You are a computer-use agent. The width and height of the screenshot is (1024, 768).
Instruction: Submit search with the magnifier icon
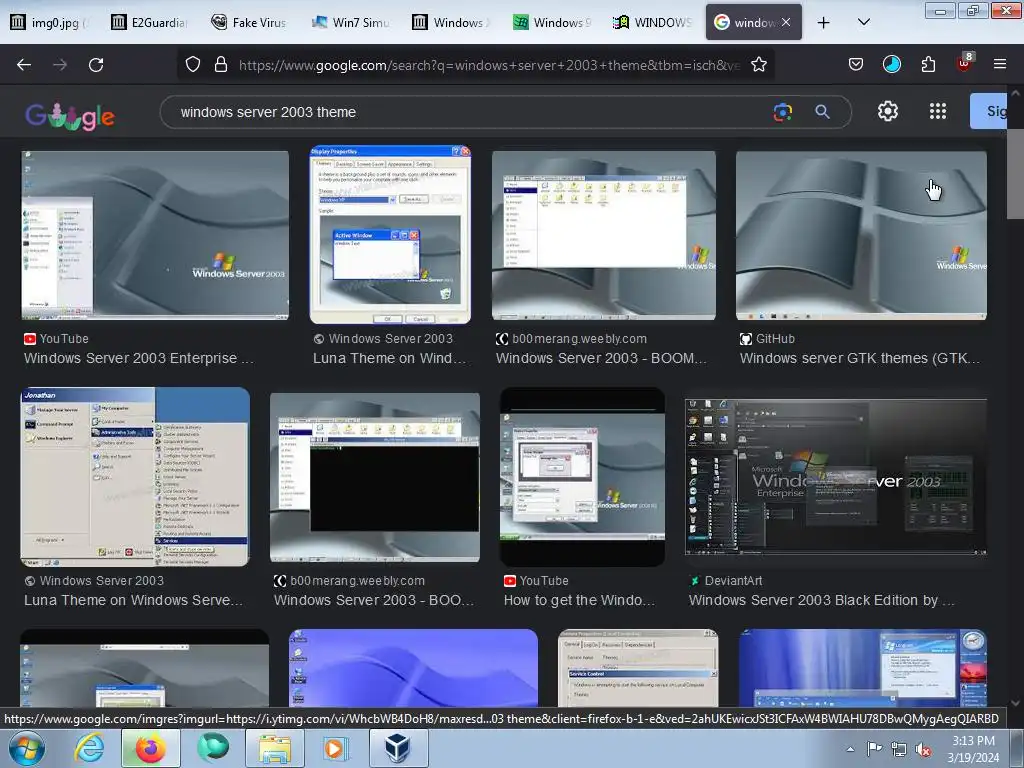(x=822, y=112)
